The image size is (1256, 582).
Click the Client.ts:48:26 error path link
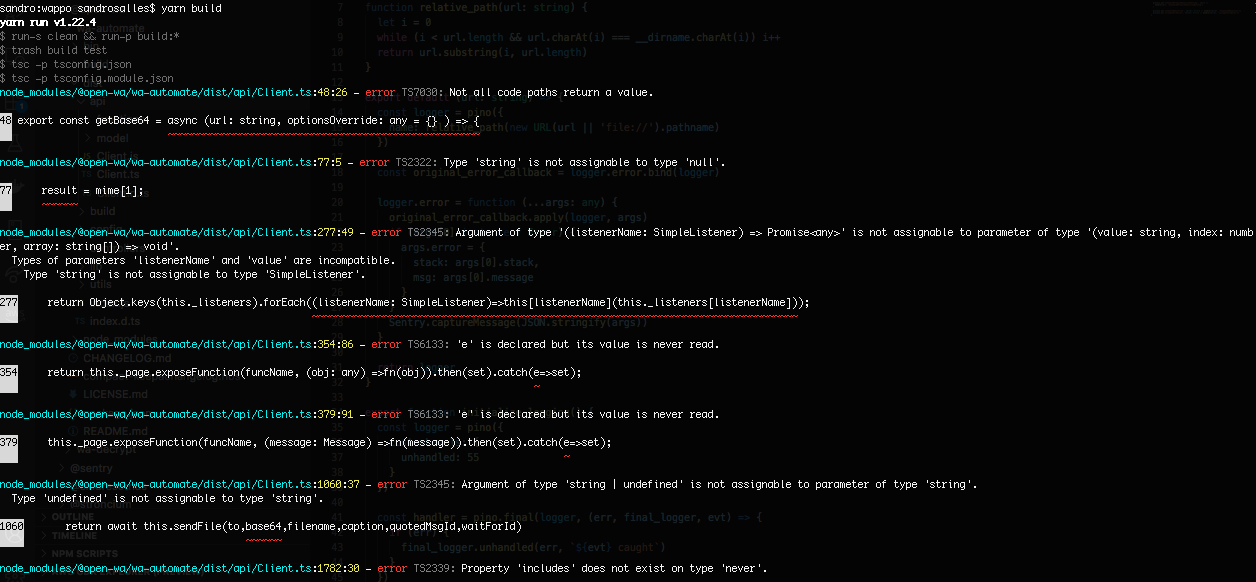[x=173, y=92]
